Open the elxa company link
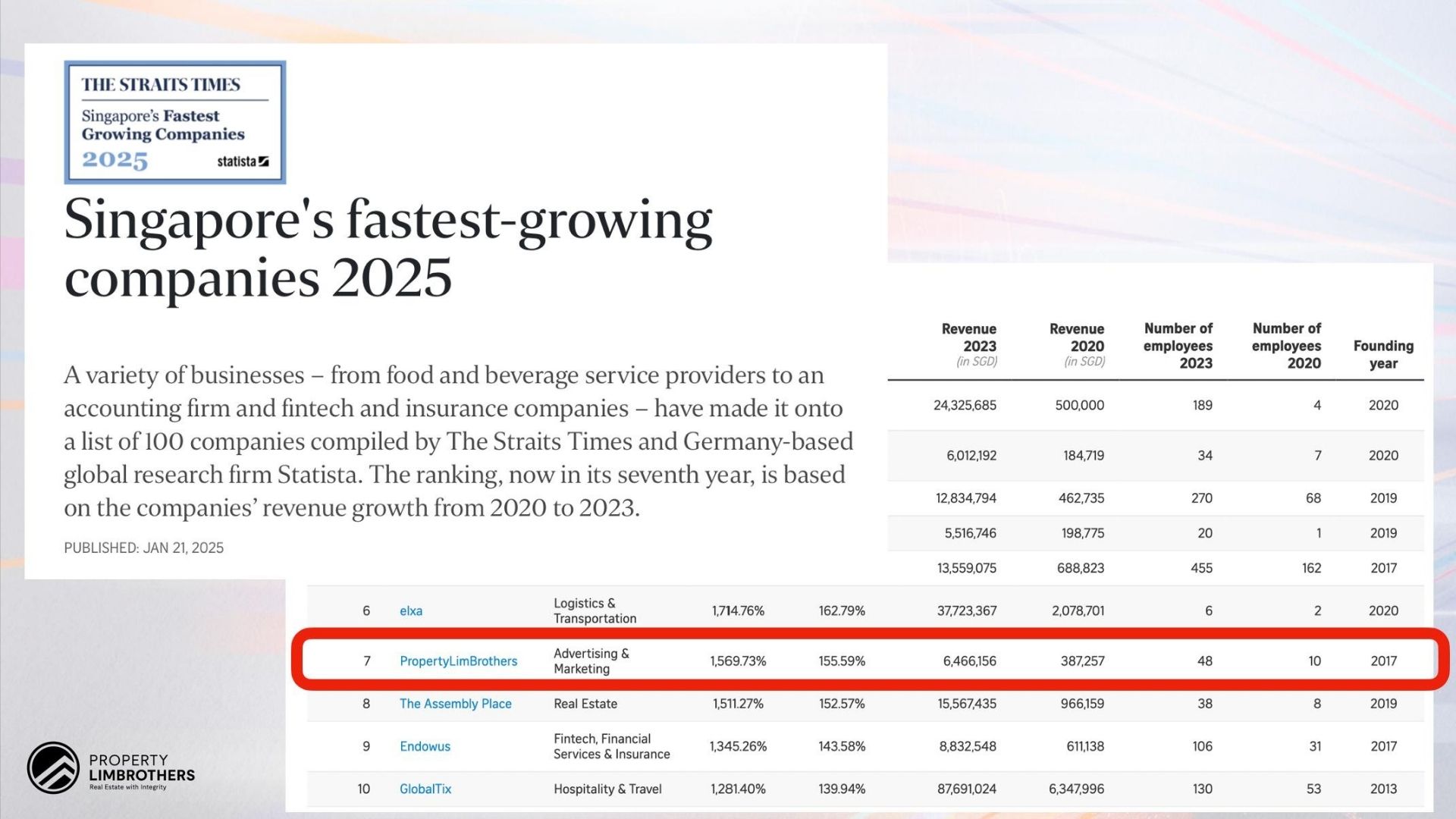Viewport: 1456px width, 819px height. click(x=411, y=610)
